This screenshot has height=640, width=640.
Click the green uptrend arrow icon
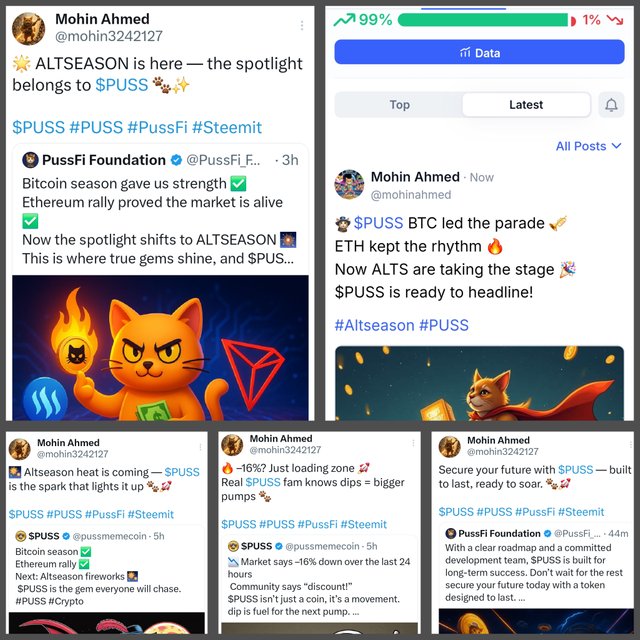[x=344, y=20]
